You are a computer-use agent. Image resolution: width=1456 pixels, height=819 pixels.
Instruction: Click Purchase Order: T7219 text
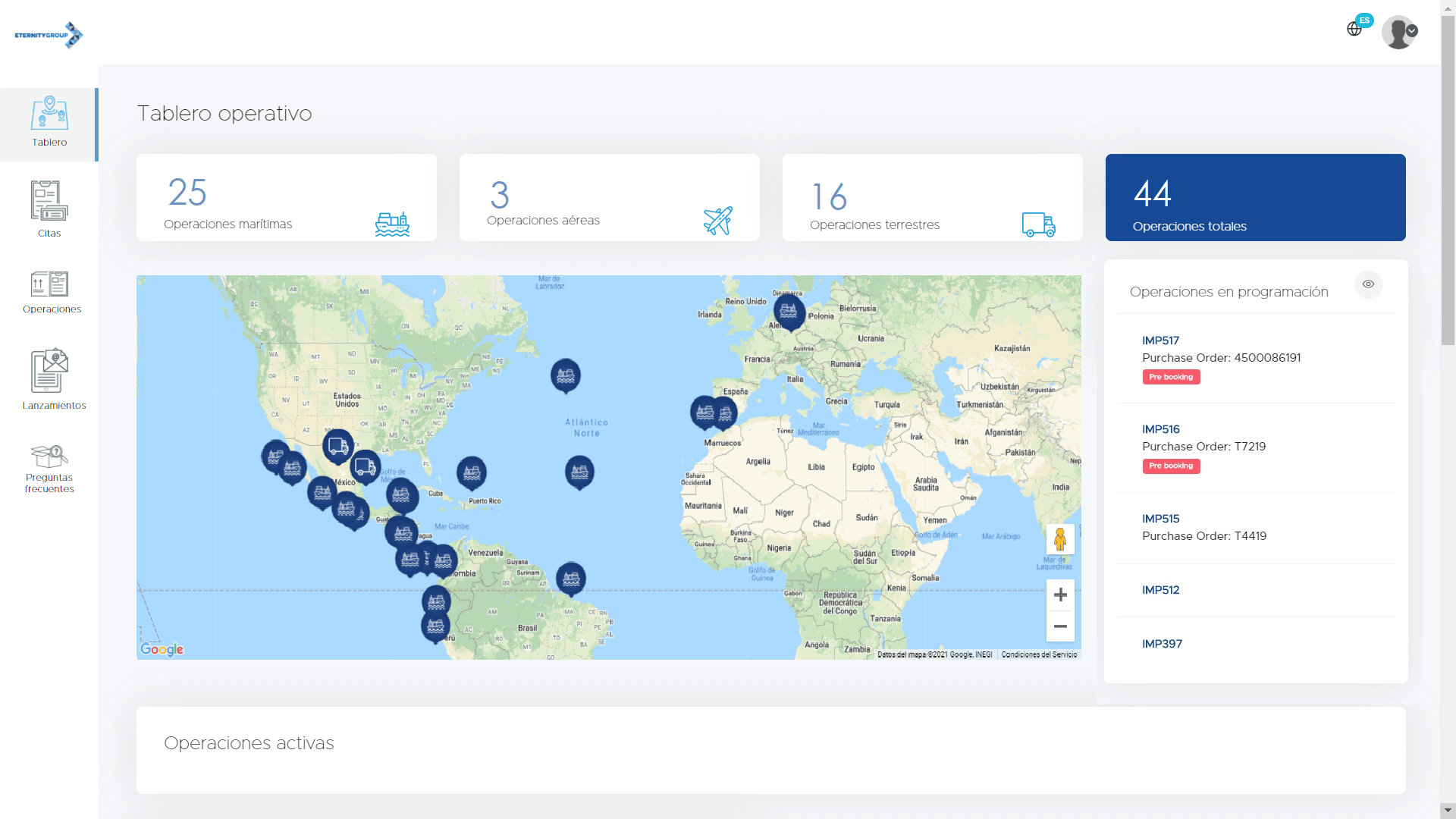(1203, 447)
